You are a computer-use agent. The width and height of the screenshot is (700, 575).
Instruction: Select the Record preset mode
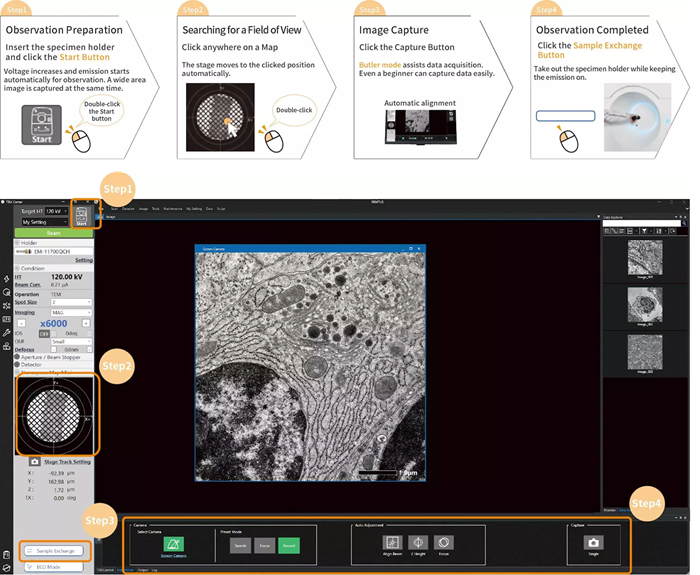pyautogui.click(x=289, y=546)
